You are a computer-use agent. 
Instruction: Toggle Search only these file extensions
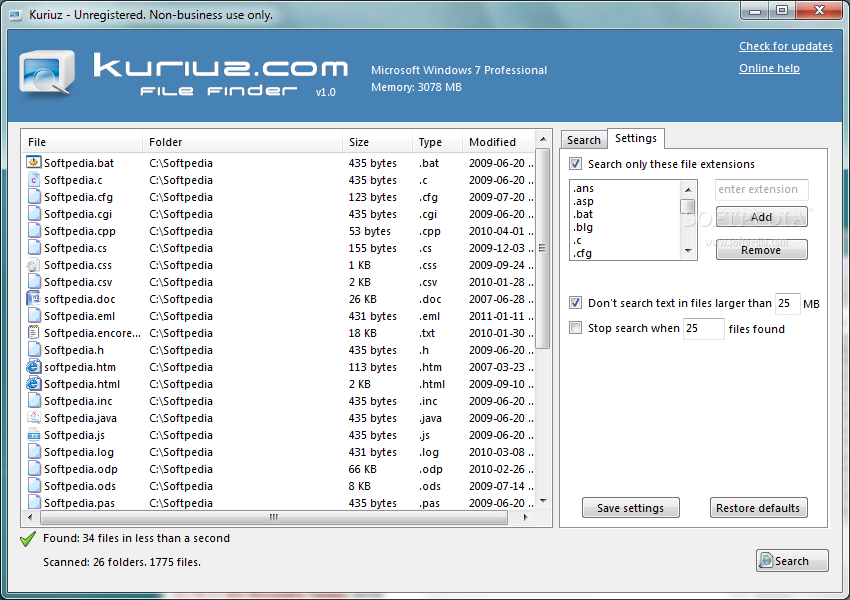click(576, 164)
